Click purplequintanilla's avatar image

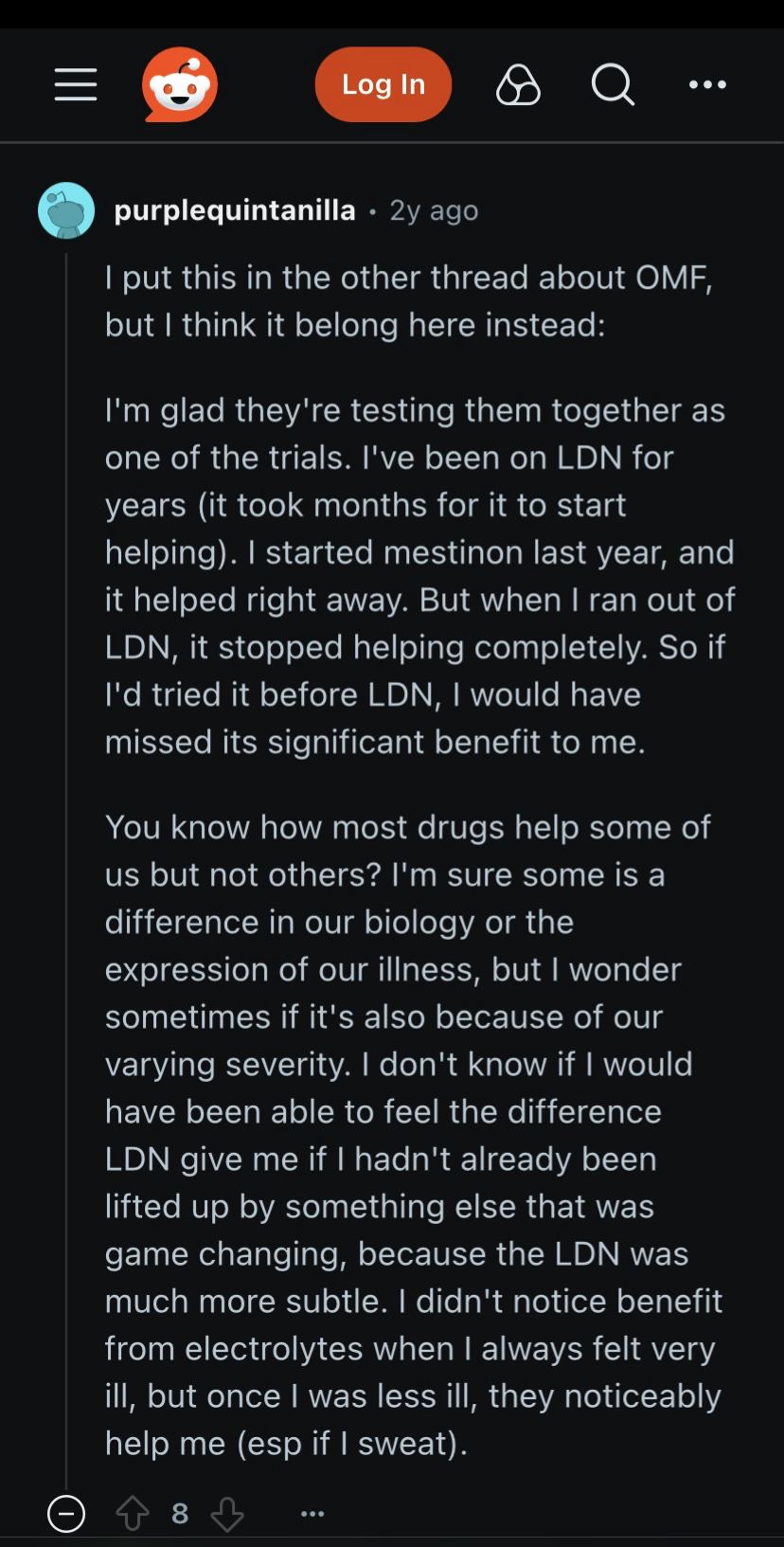point(66,210)
